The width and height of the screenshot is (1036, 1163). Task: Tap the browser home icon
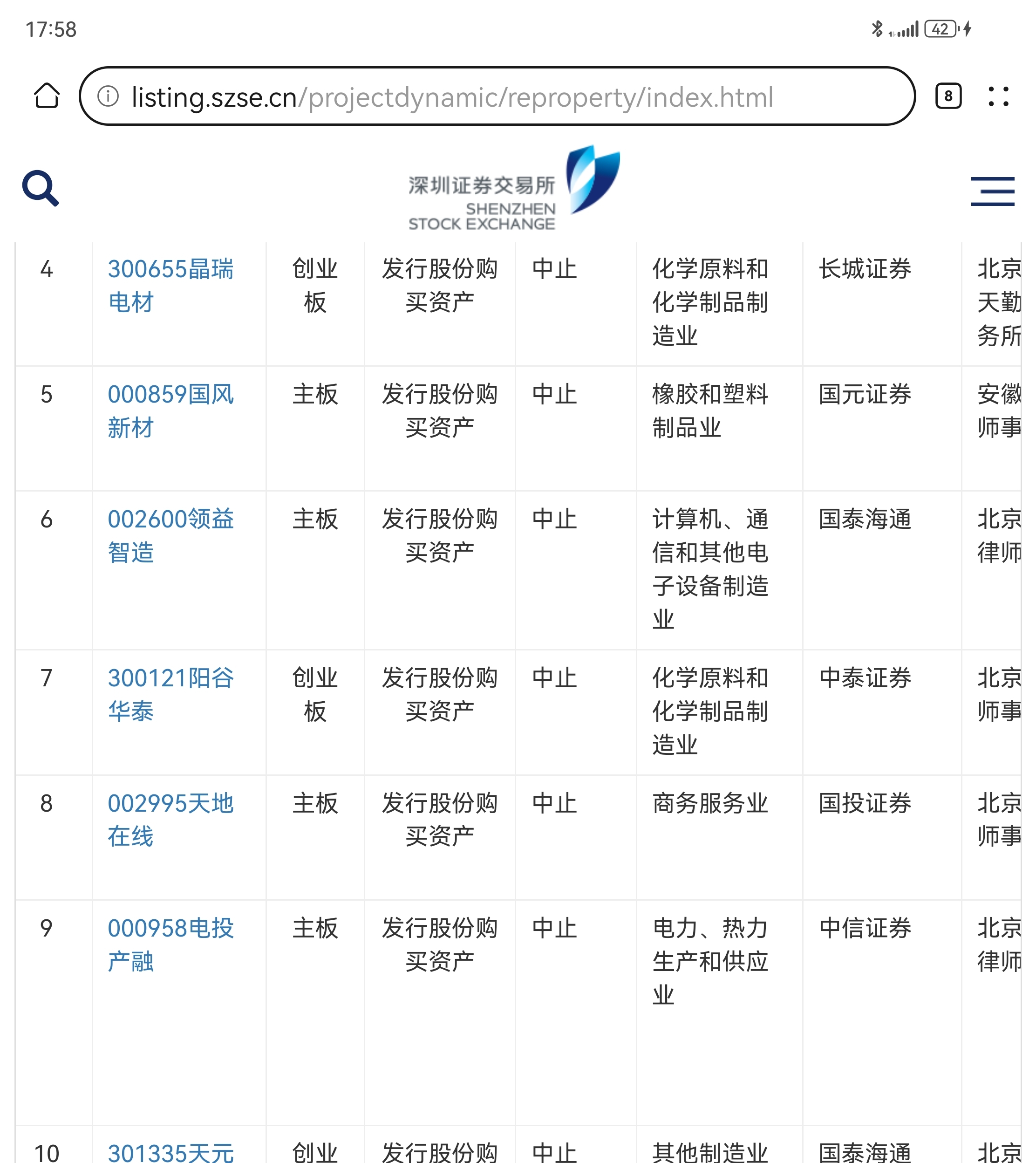[47, 96]
